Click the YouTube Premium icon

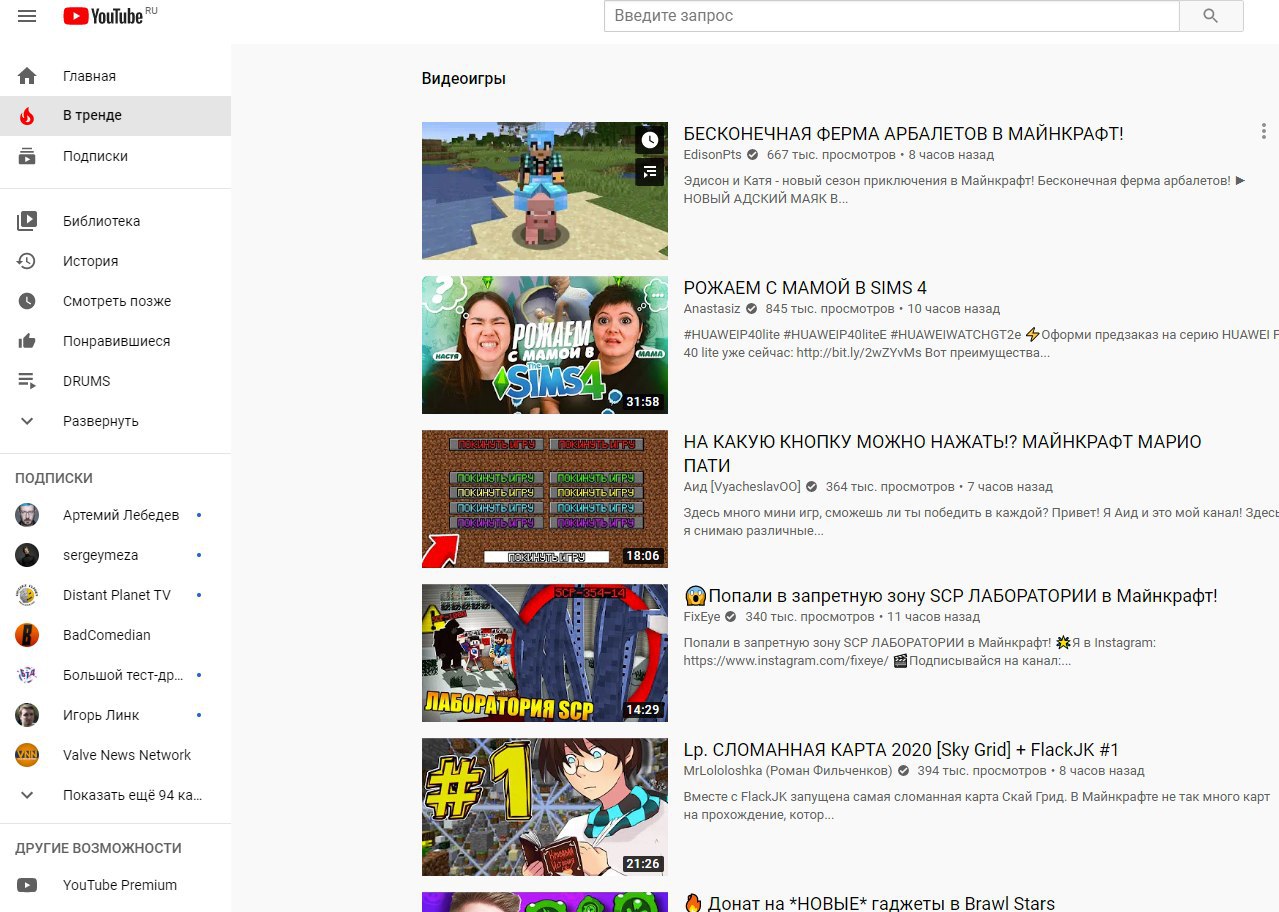pyautogui.click(x=27, y=885)
